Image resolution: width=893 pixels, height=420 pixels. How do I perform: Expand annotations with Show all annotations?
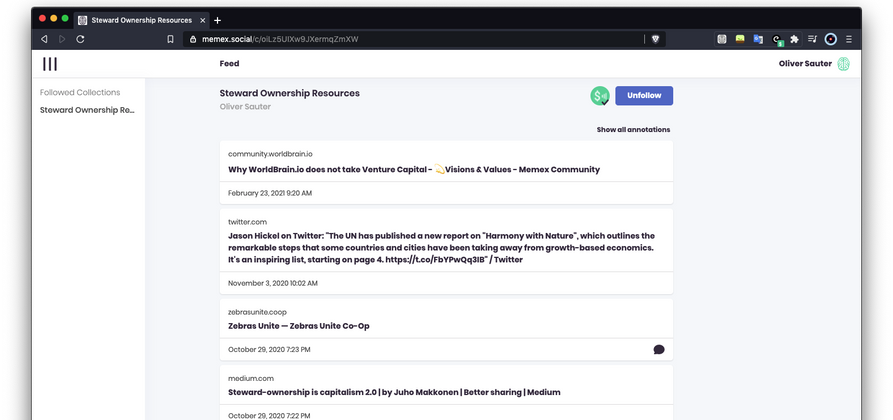coord(633,130)
